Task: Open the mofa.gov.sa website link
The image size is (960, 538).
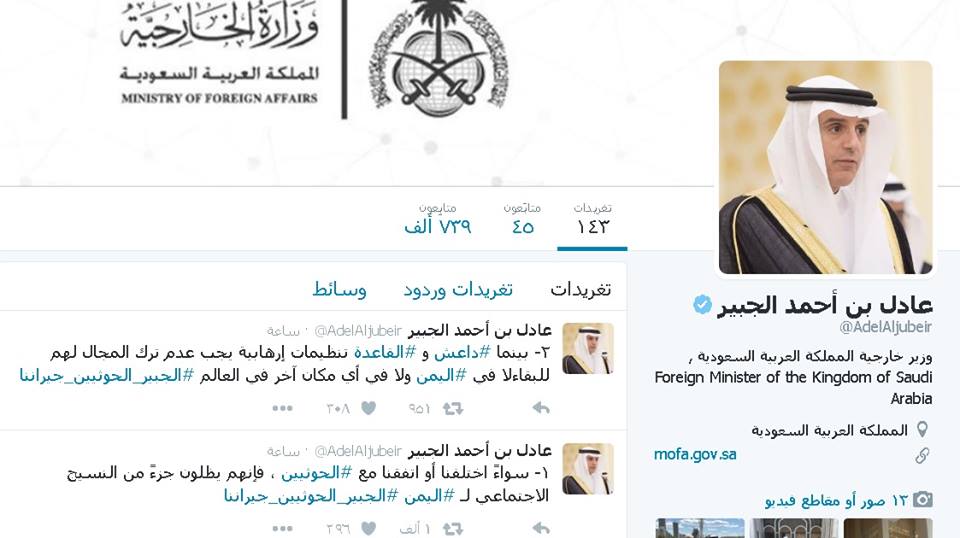Action: pyautogui.click(x=695, y=454)
